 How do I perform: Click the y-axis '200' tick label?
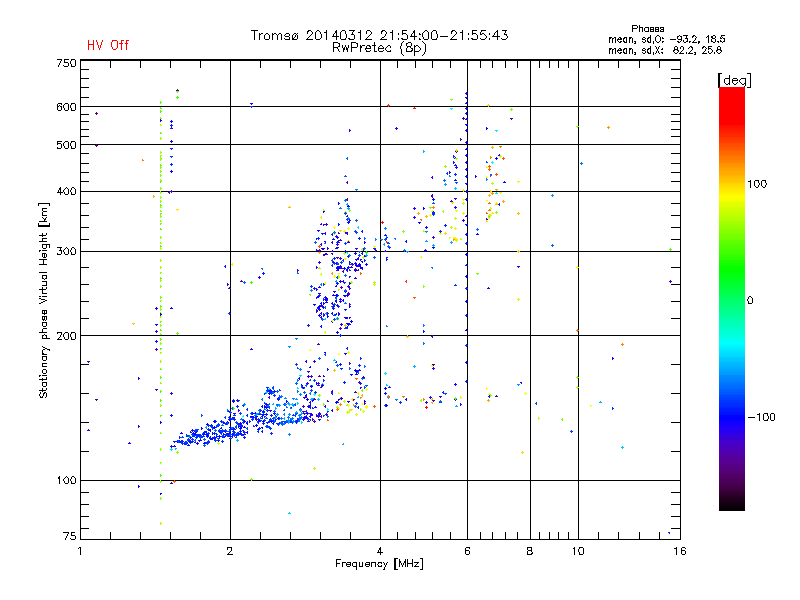66,336
